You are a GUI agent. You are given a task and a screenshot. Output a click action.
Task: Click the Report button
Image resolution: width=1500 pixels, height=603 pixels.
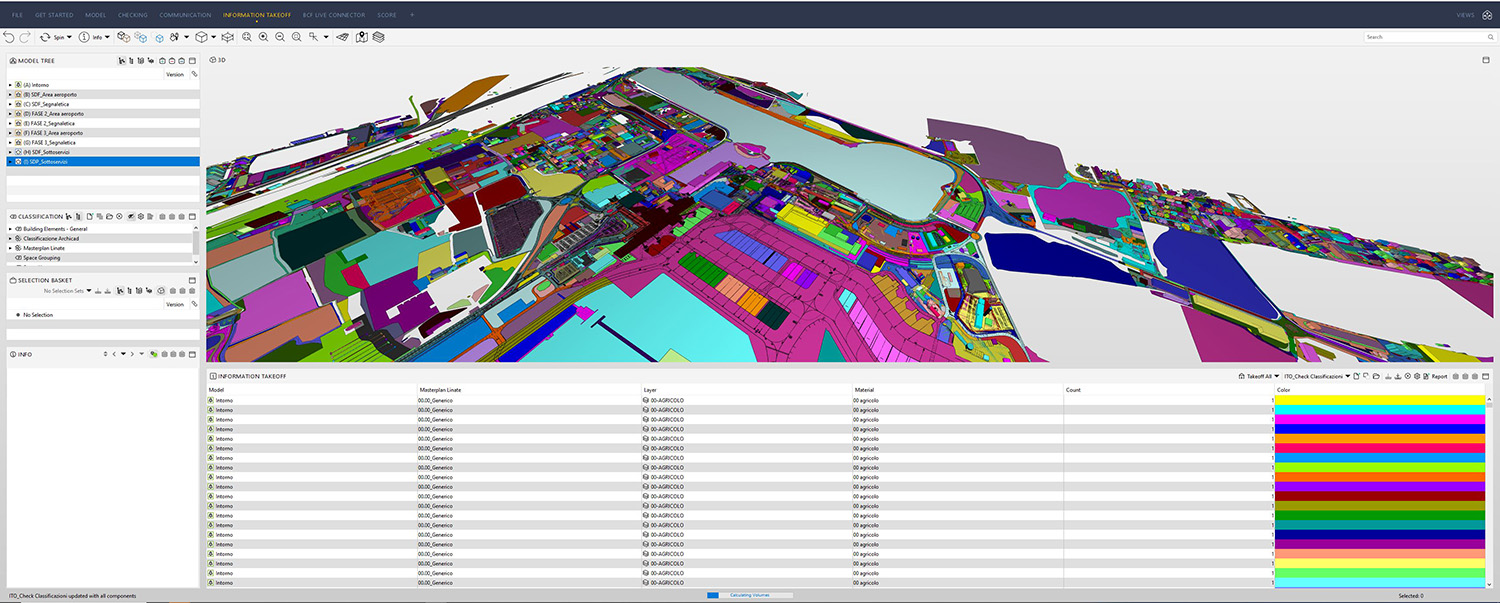coord(1435,376)
